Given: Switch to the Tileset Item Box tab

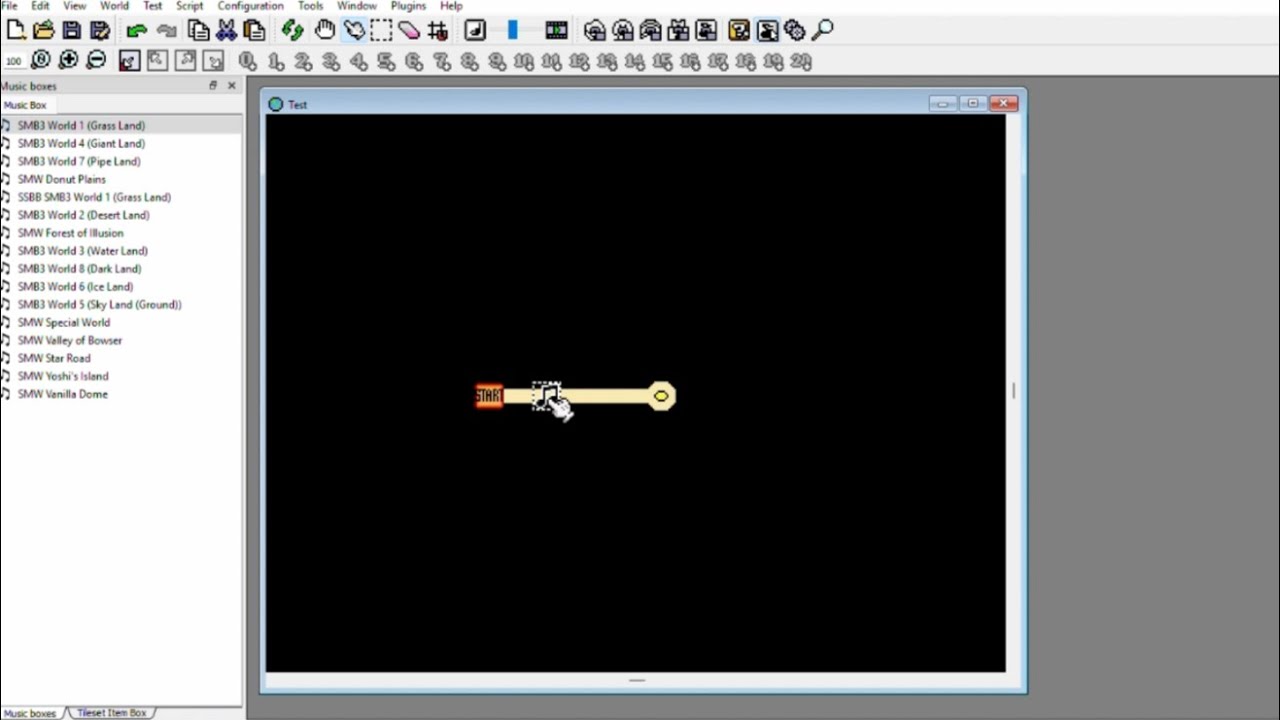Looking at the screenshot, I should click(111, 713).
